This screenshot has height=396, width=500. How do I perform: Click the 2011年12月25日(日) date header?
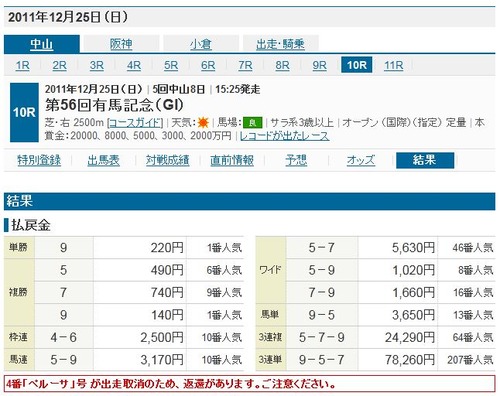[68, 17]
